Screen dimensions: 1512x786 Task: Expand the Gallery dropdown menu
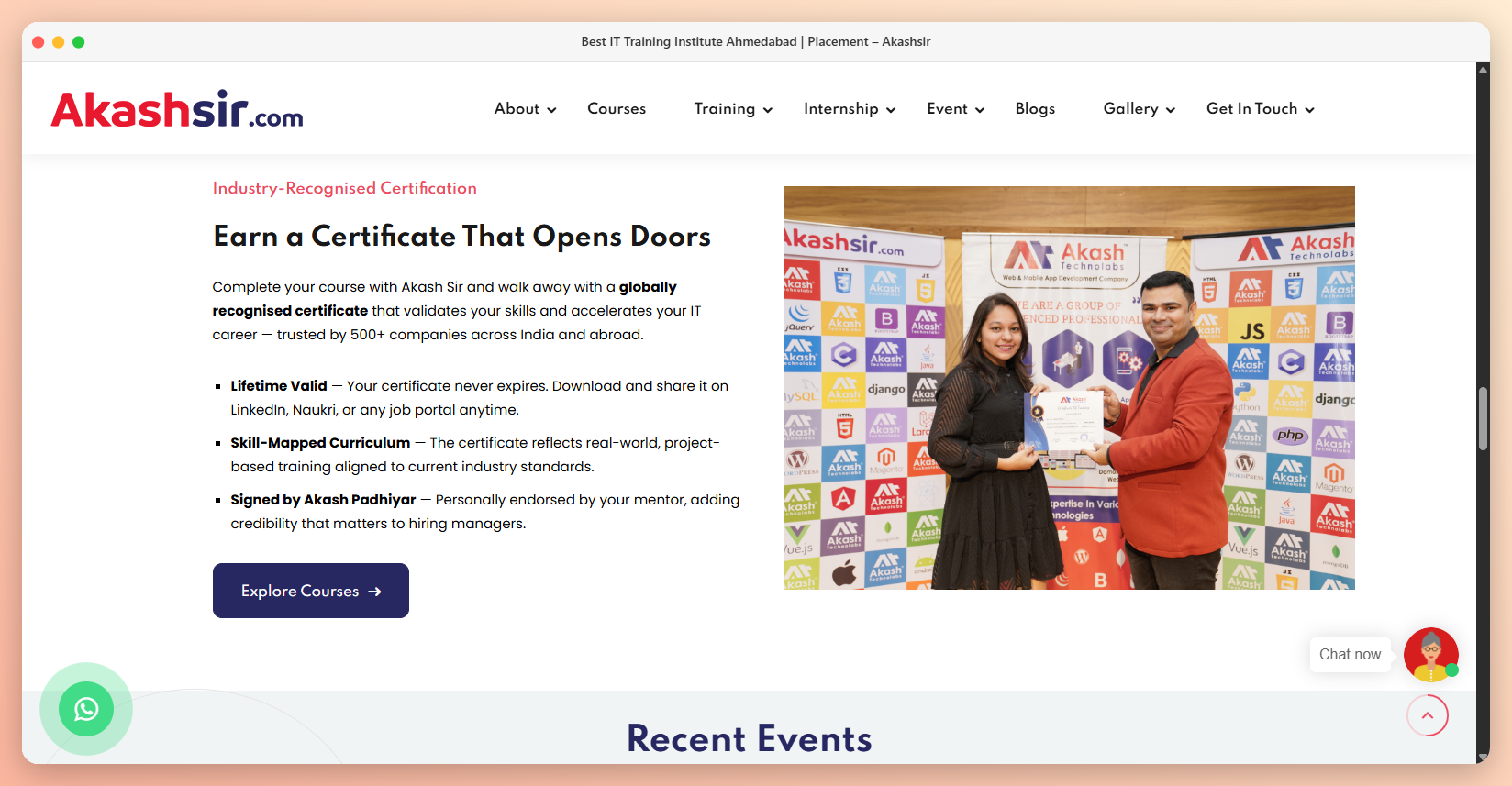pos(1140,109)
